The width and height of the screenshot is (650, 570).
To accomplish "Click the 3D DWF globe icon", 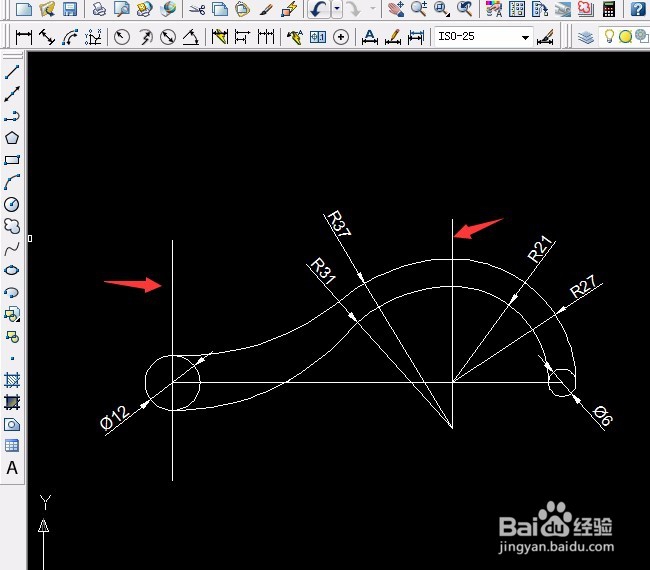I will (x=167, y=8).
